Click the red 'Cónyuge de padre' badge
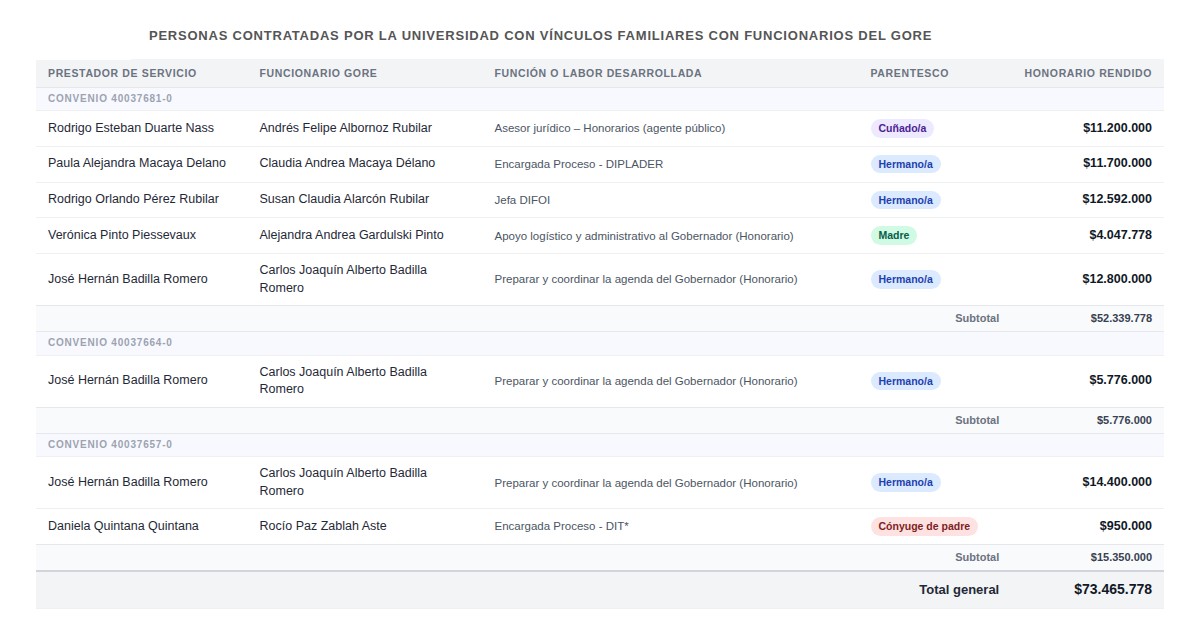1200x633 pixels. 923,526
